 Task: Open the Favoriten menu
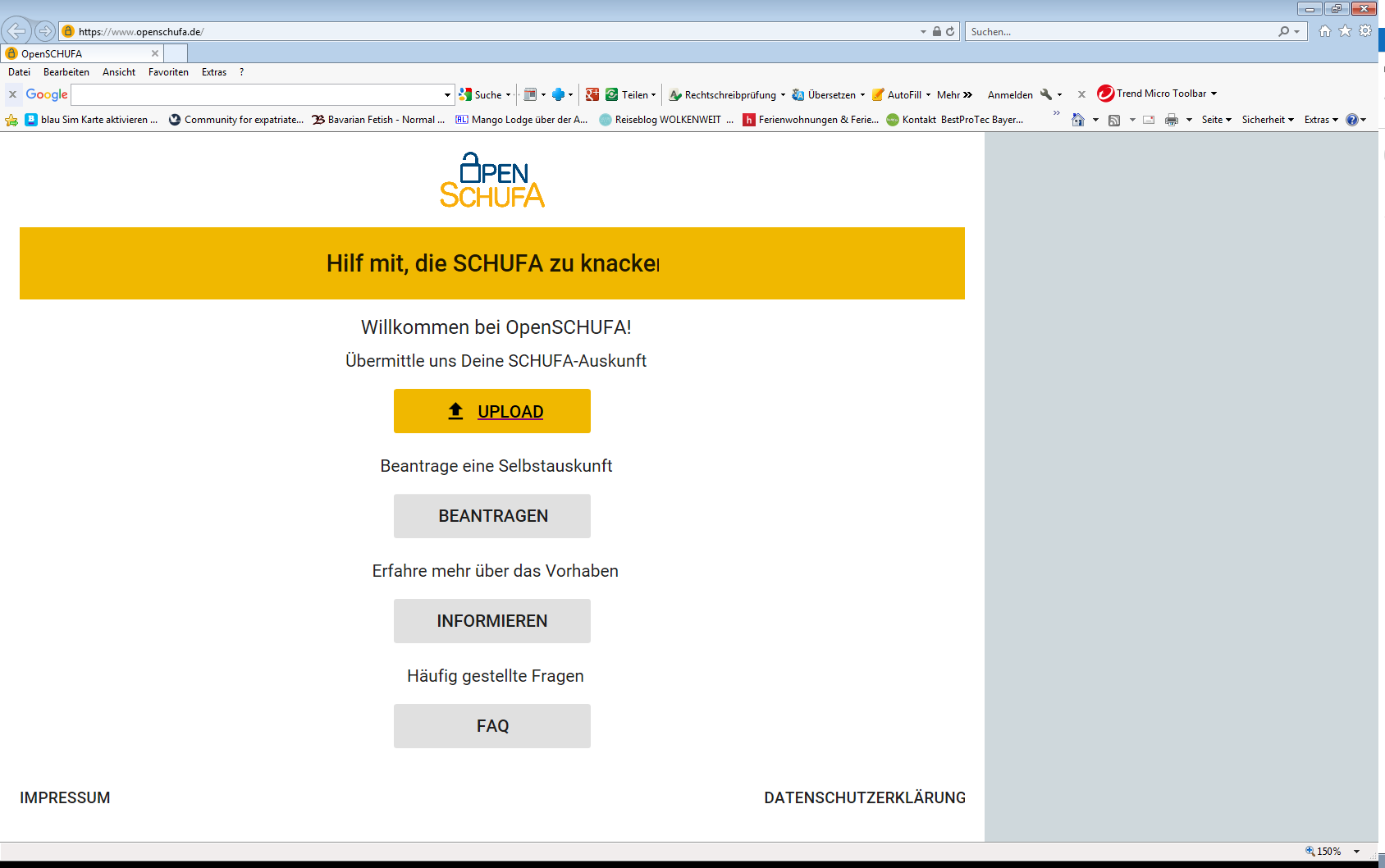pos(168,72)
